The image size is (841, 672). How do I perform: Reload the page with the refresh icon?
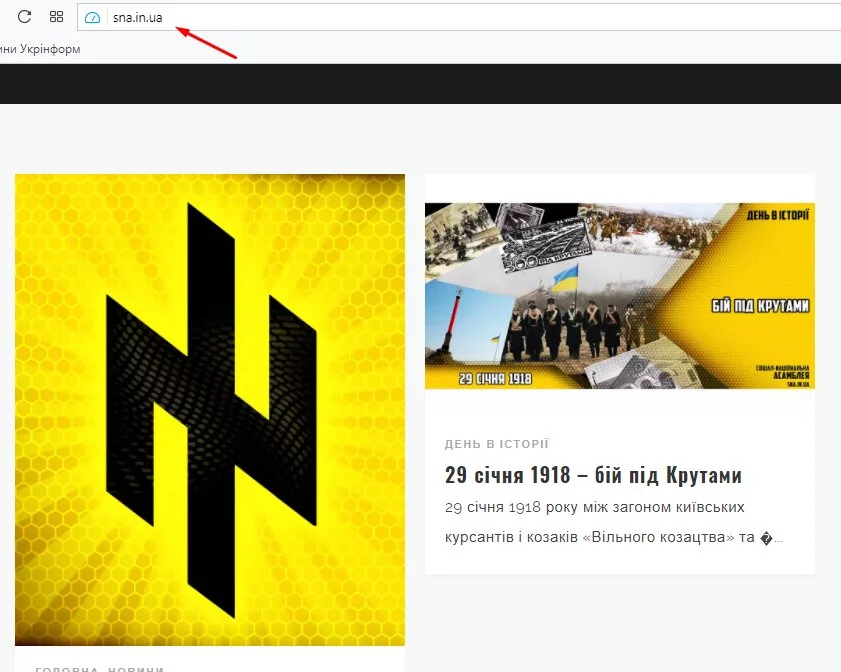[24, 17]
